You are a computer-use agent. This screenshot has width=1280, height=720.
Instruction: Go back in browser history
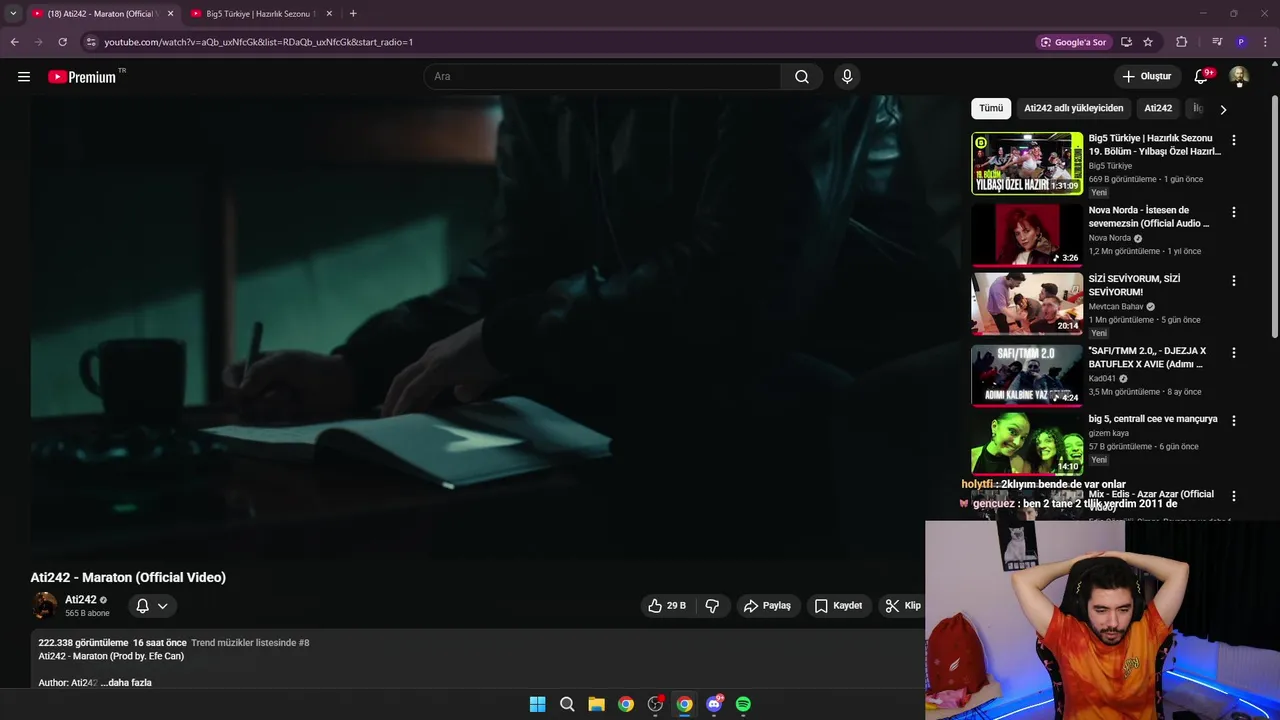[x=14, y=42]
